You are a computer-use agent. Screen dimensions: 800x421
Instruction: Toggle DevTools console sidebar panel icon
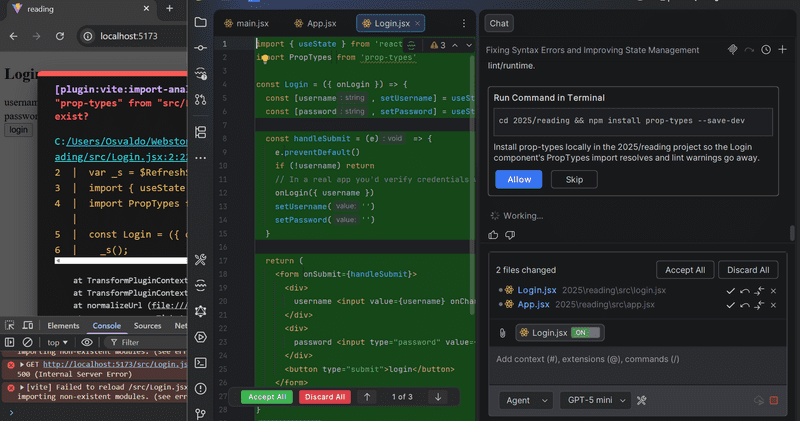pyautogui.click(x=10, y=342)
